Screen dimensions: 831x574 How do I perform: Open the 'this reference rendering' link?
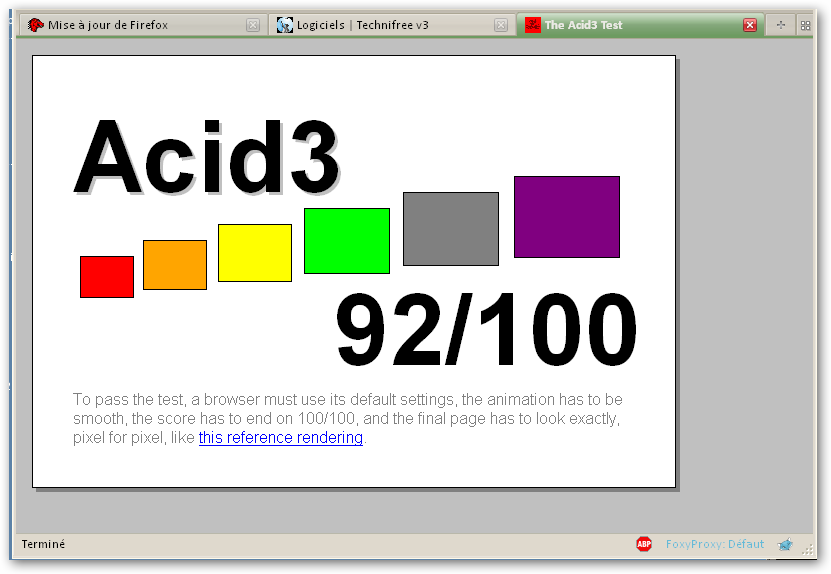(280, 438)
